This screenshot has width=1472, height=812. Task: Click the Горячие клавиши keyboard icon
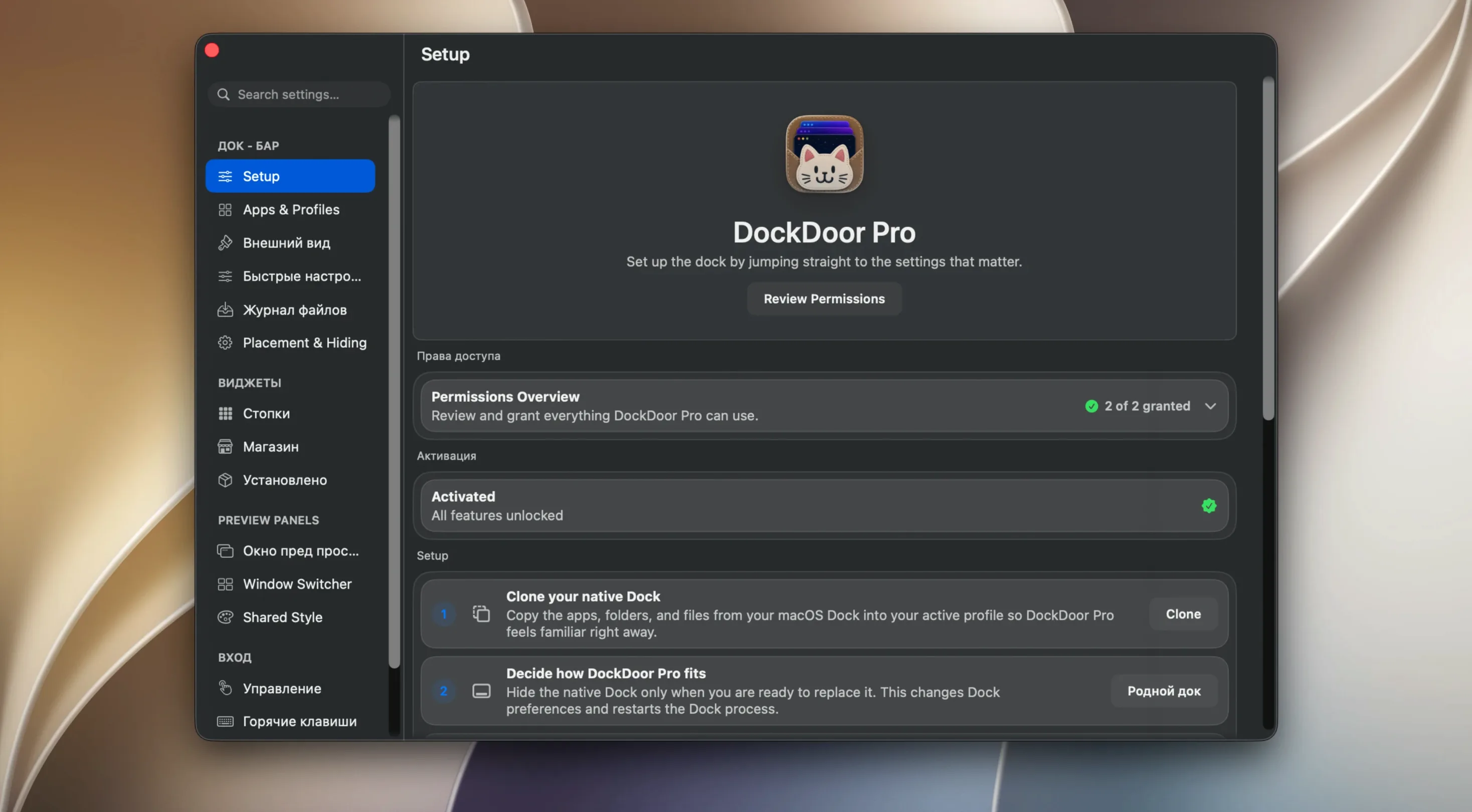[x=225, y=721]
